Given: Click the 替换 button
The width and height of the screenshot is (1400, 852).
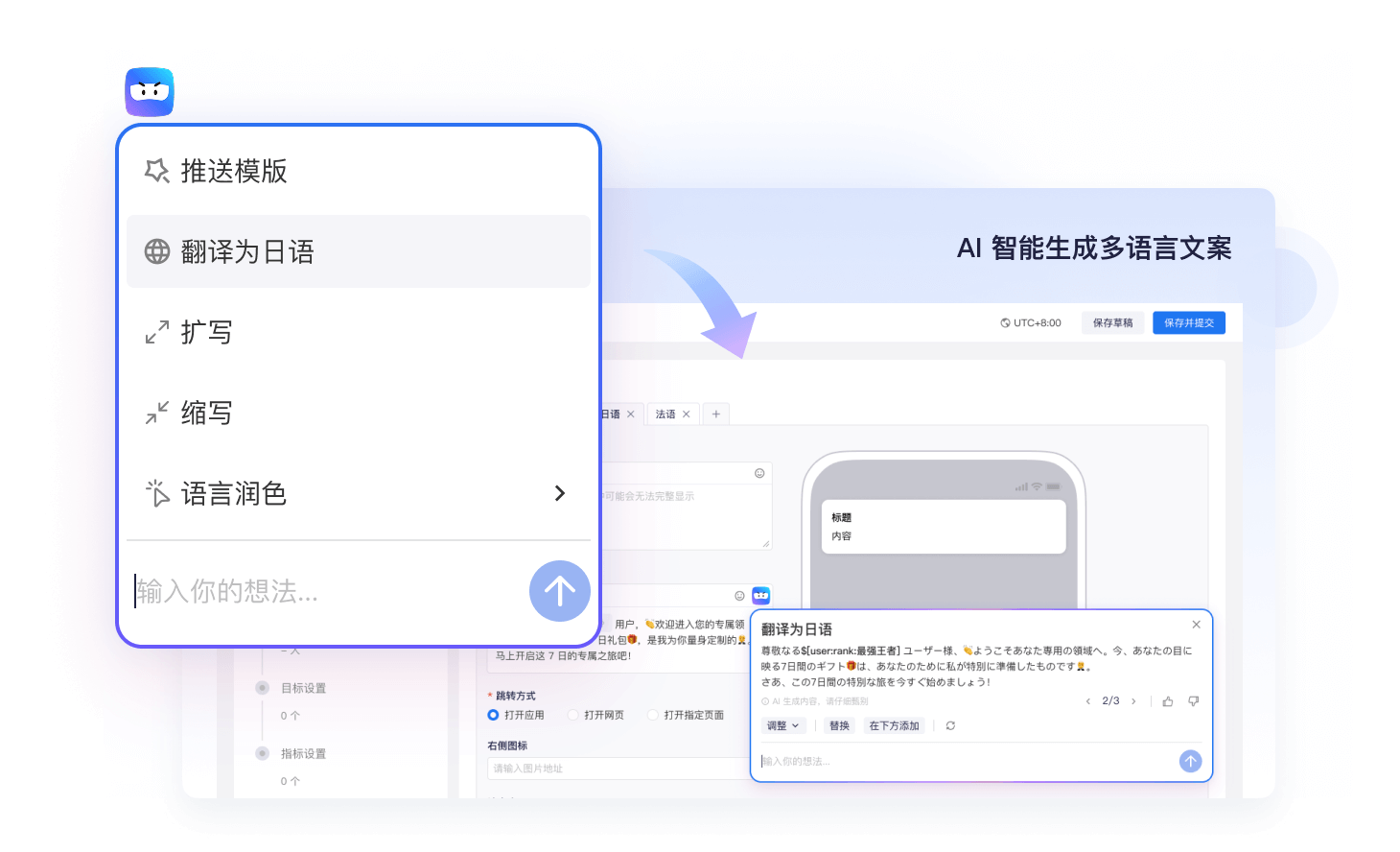Looking at the screenshot, I should (x=839, y=726).
